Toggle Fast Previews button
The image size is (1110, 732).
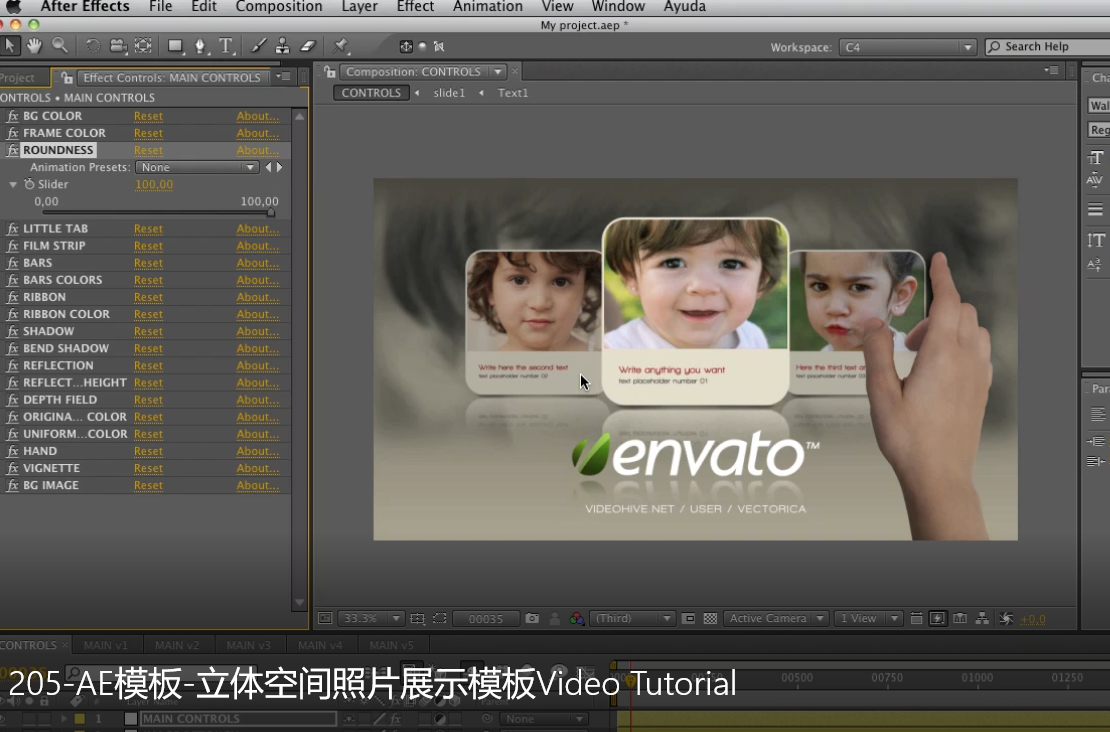click(x=937, y=619)
